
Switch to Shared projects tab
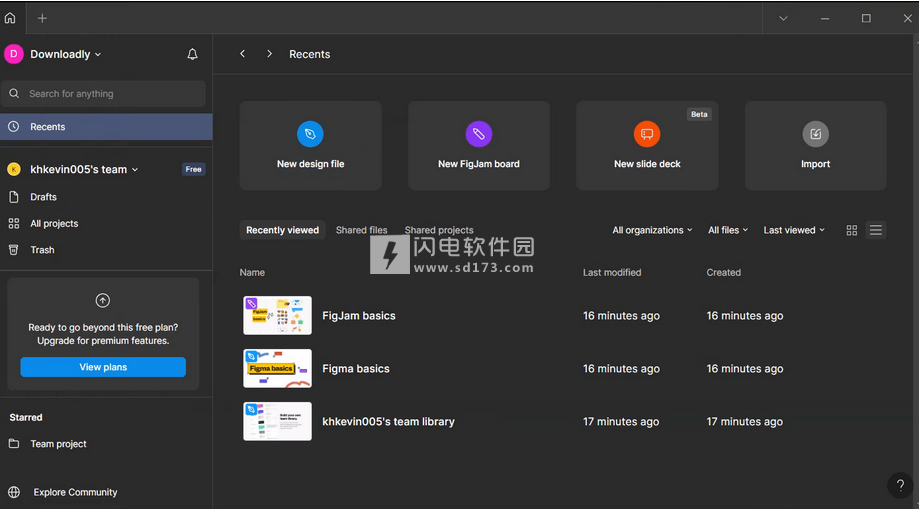[439, 230]
